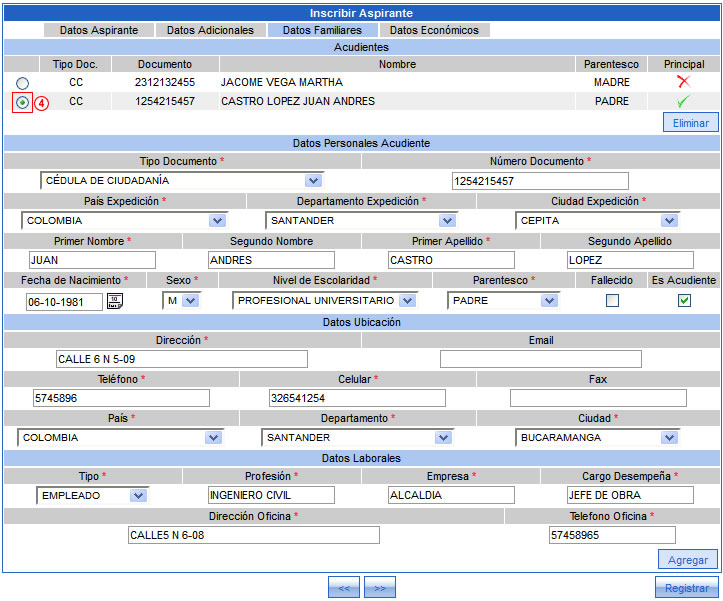The width and height of the screenshot is (723, 601).
Task: Click the name CASTRO LOPEZ JUAN ANDRES
Action: click(298, 101)
